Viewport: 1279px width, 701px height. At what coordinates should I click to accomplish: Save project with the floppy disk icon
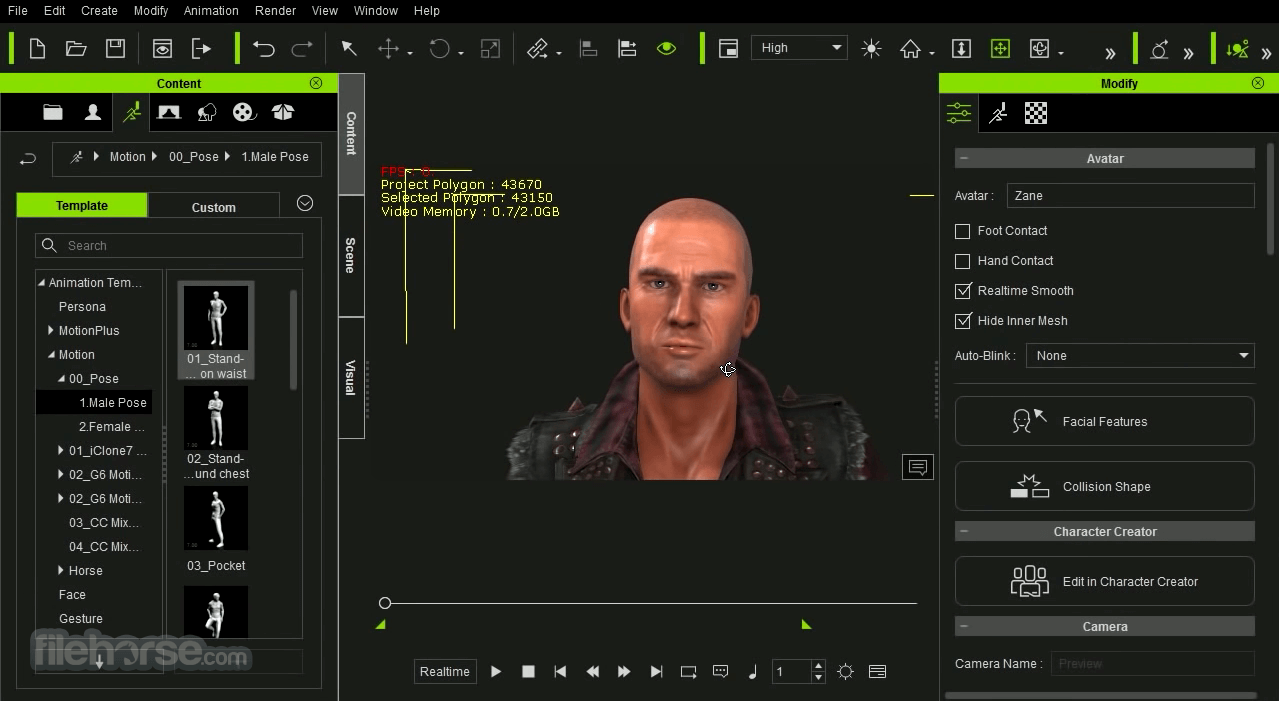pyautogui.click(x=115, y=48)
